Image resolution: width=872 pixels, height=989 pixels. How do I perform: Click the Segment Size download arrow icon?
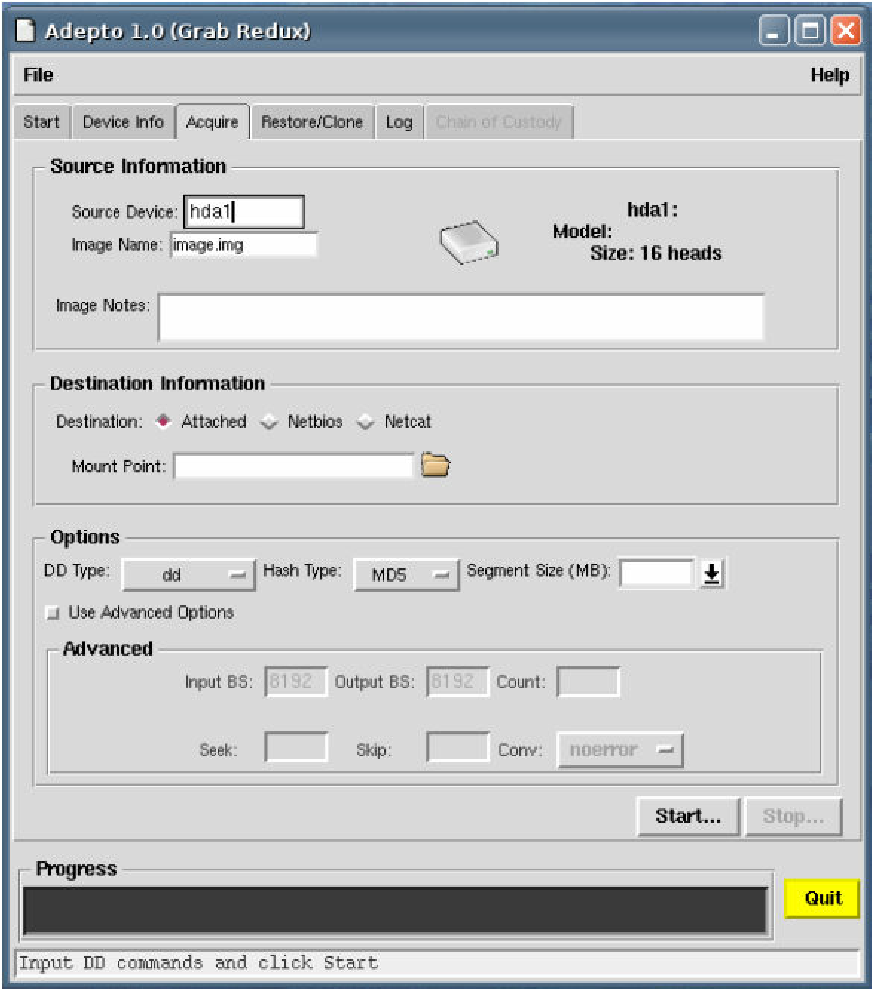[x=711, y=574]
